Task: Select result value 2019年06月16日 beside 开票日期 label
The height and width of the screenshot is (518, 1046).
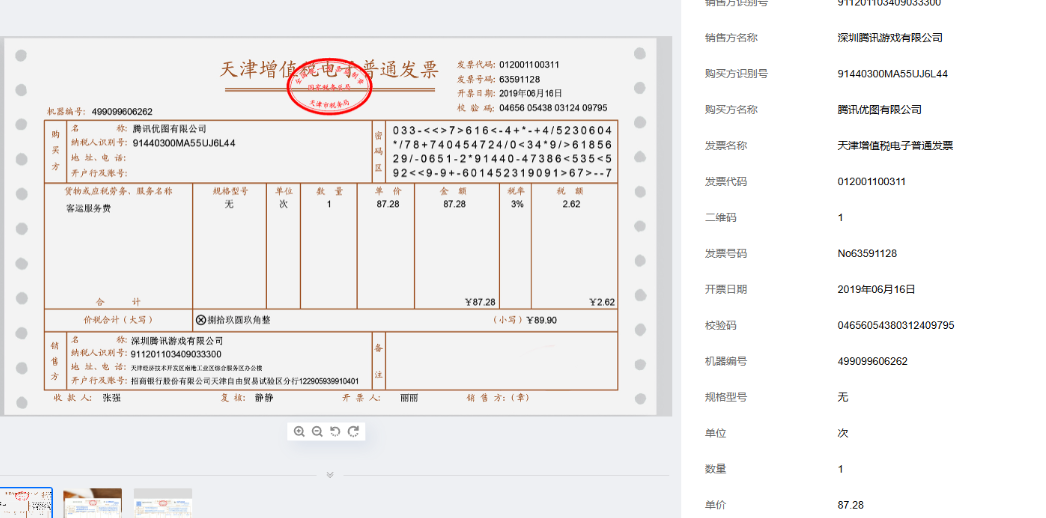Action: pos(877,289)
